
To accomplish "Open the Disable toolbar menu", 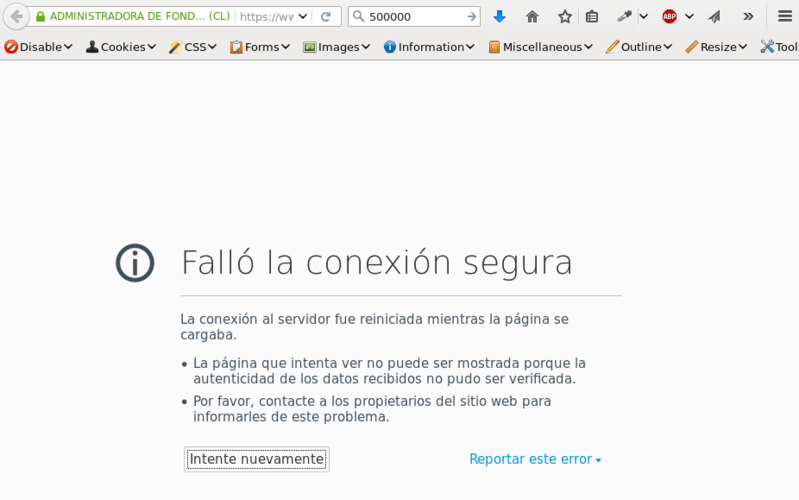I will tap(39, 47).
